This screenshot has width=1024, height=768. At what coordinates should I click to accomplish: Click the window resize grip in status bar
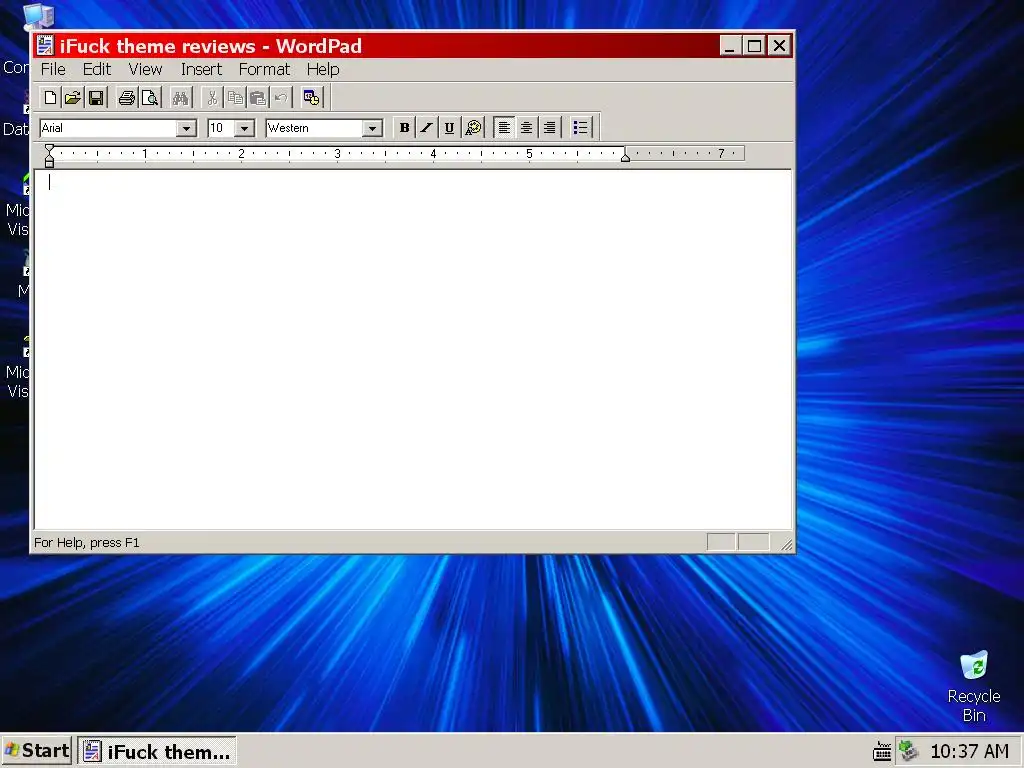click(786, 545)
